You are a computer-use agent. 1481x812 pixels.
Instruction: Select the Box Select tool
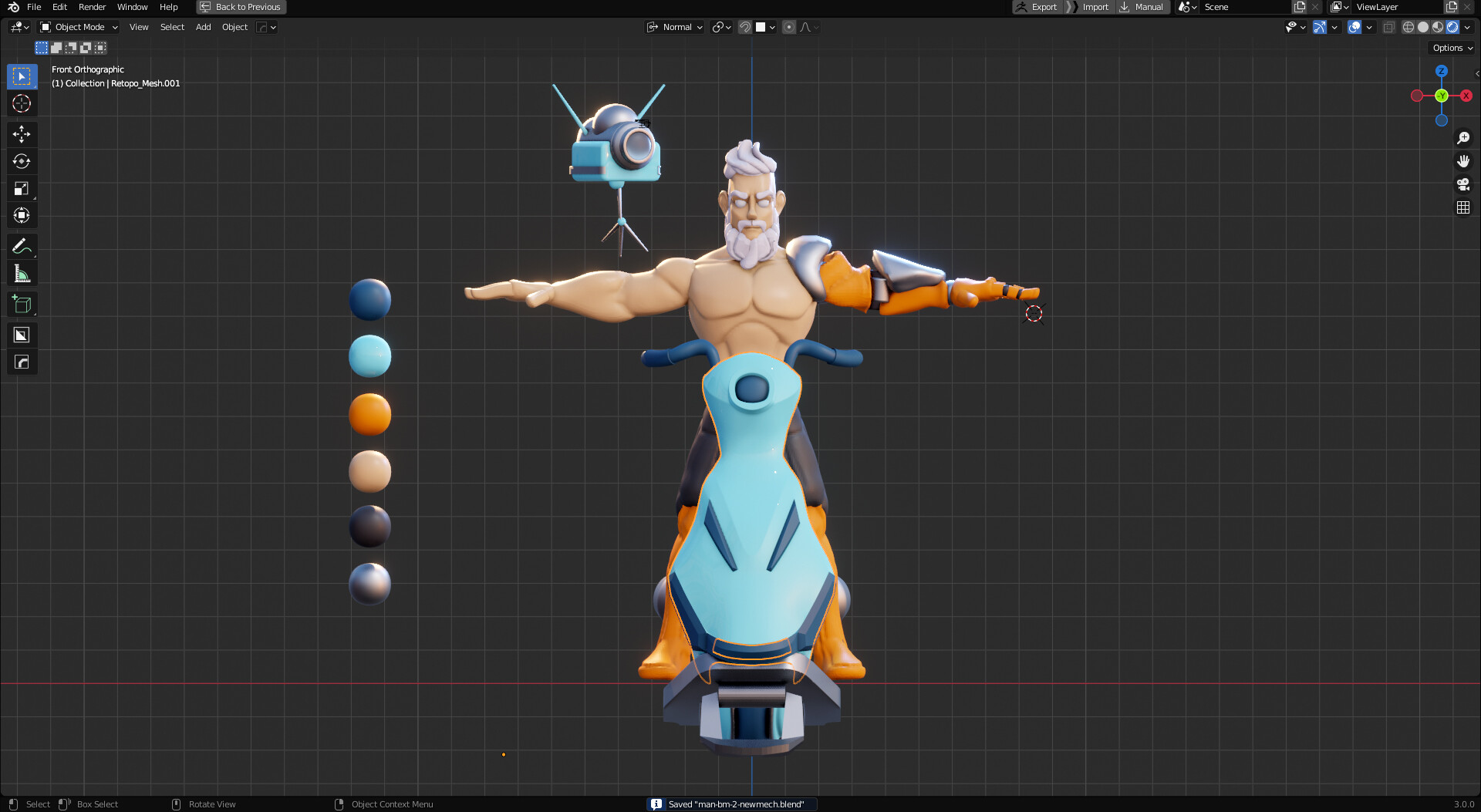click(x=22, y=76)
